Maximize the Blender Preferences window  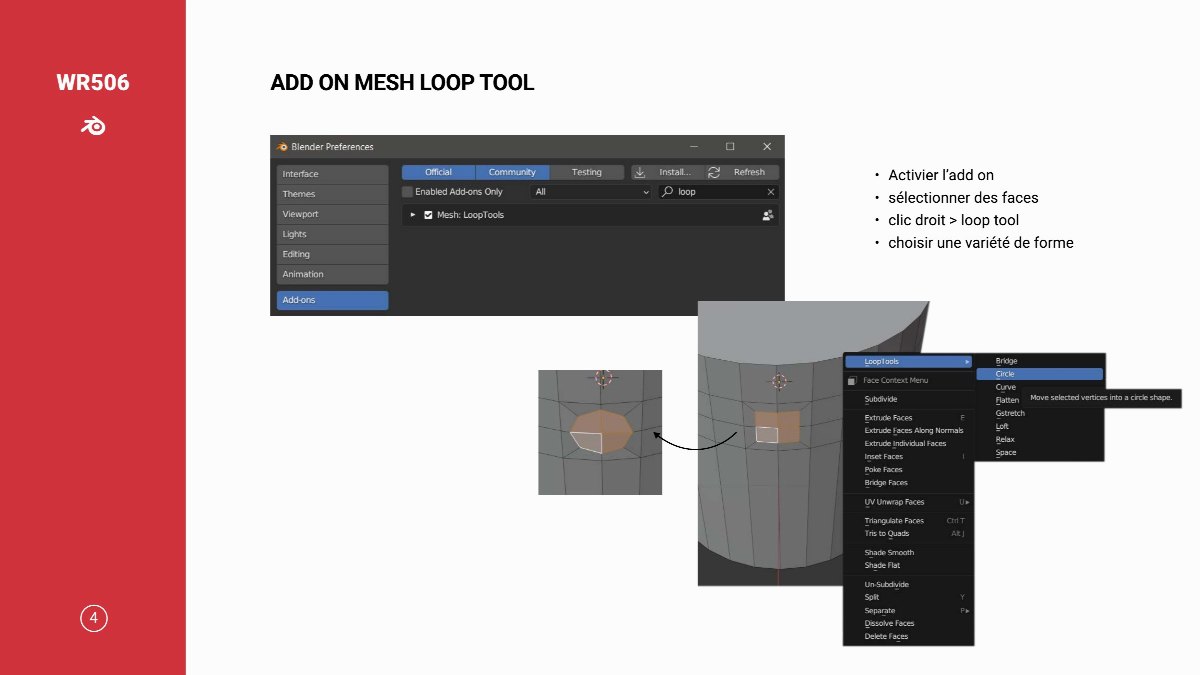pos(730,147)
